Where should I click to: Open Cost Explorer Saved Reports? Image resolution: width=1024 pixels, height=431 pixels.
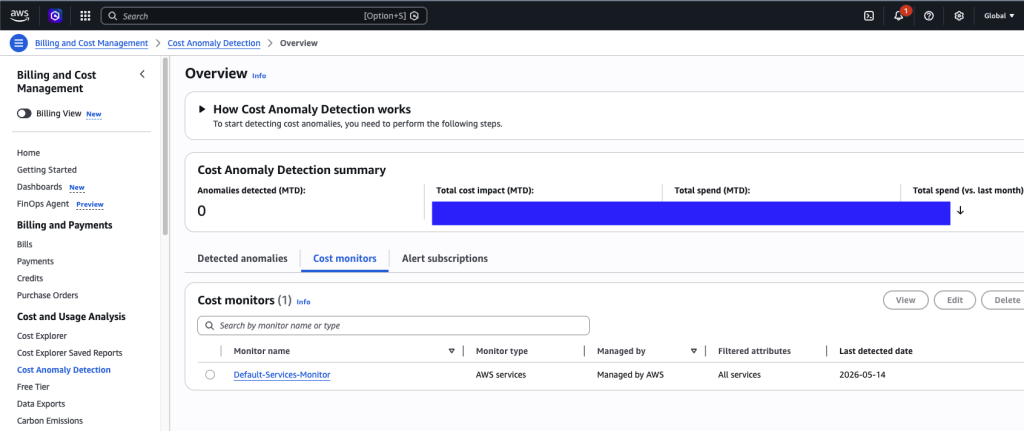(70, 353)
